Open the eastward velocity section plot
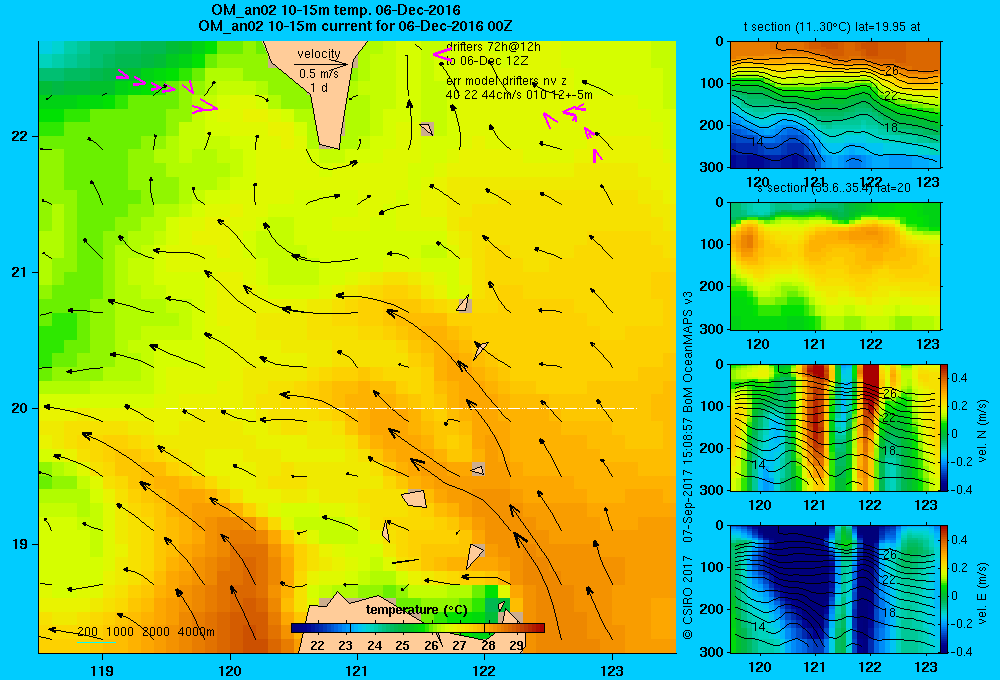This screenshot has width=1000, height=680. 835,589
